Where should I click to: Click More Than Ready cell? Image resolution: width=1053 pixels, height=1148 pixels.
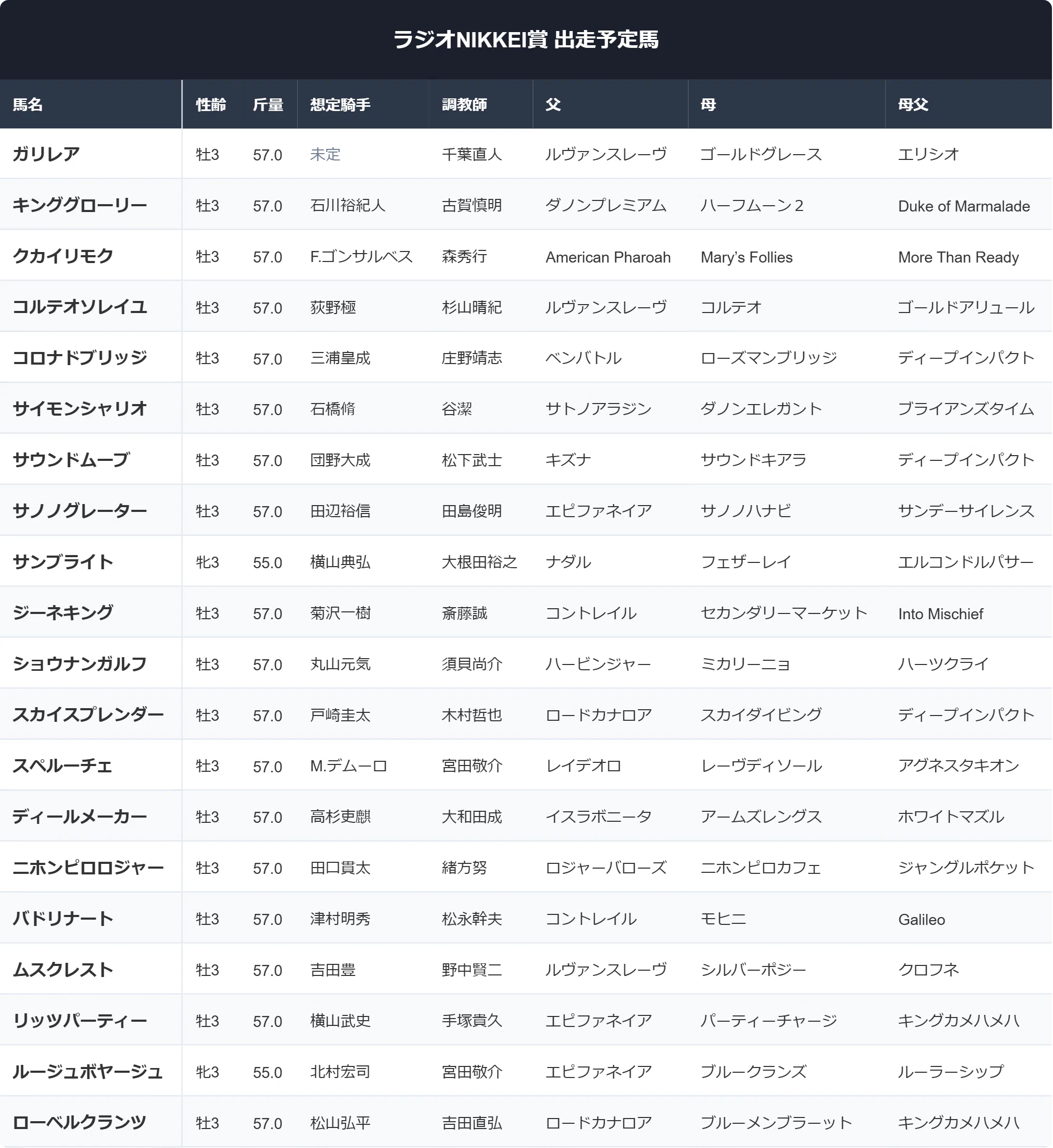[958, 257]
